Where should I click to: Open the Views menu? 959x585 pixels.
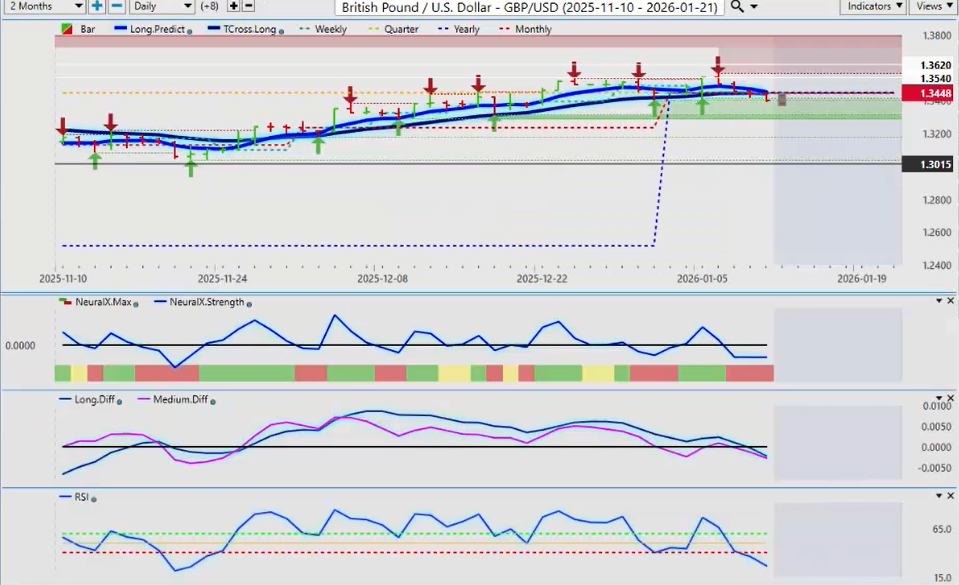(x=932, y=7)
